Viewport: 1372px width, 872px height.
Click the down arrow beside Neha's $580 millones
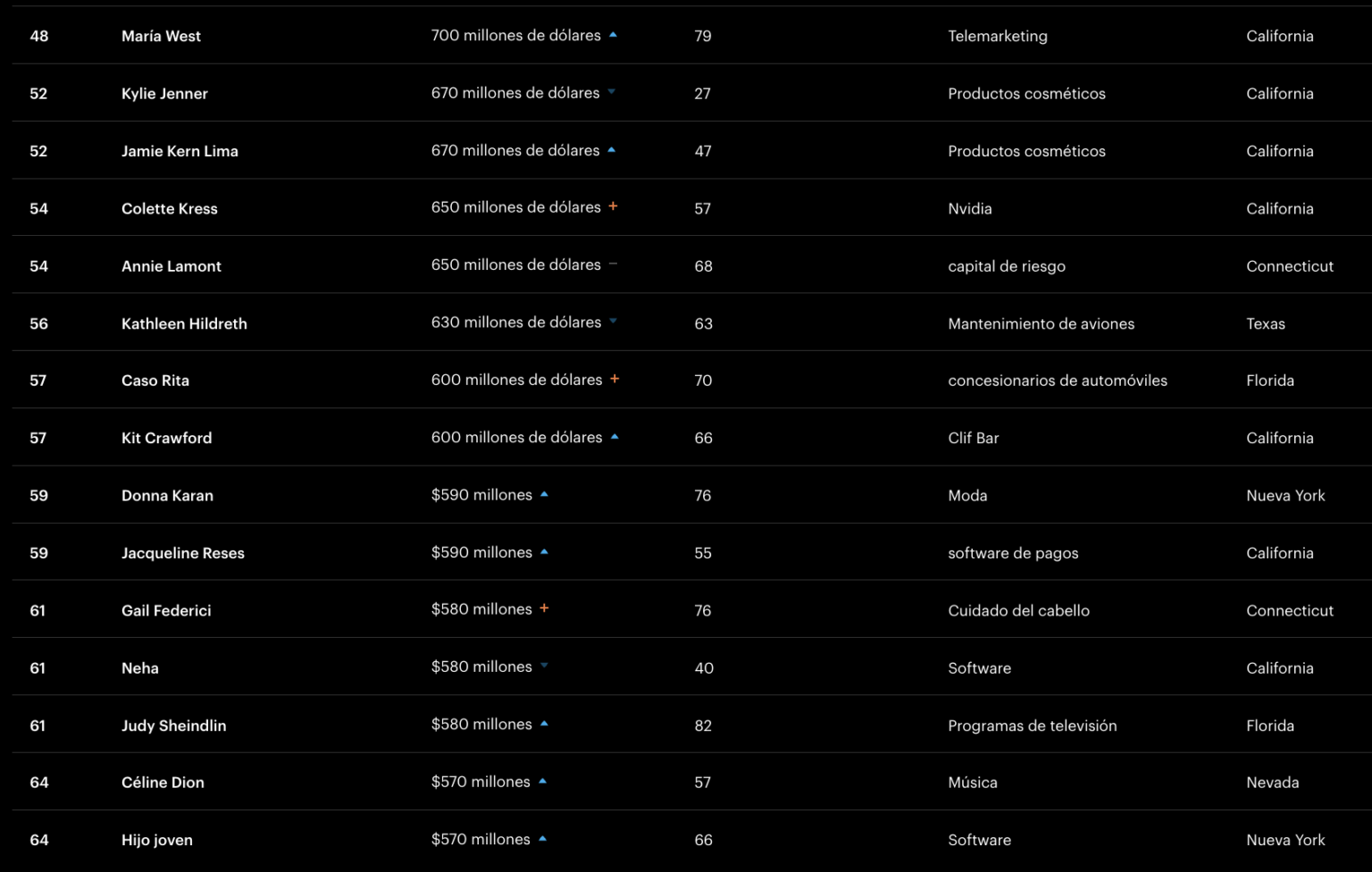544,666
